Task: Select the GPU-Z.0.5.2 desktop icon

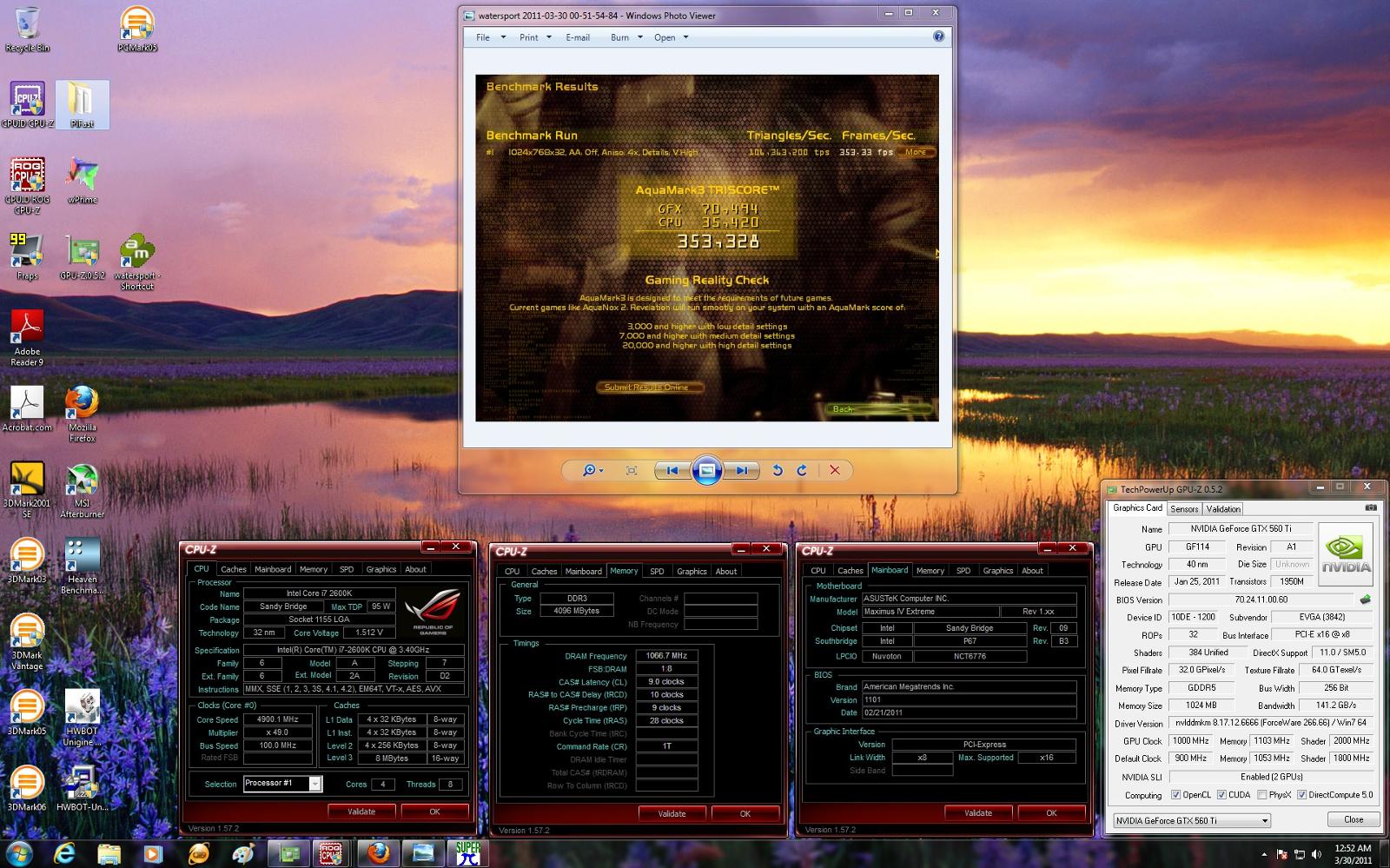Action: coord(82,257)
